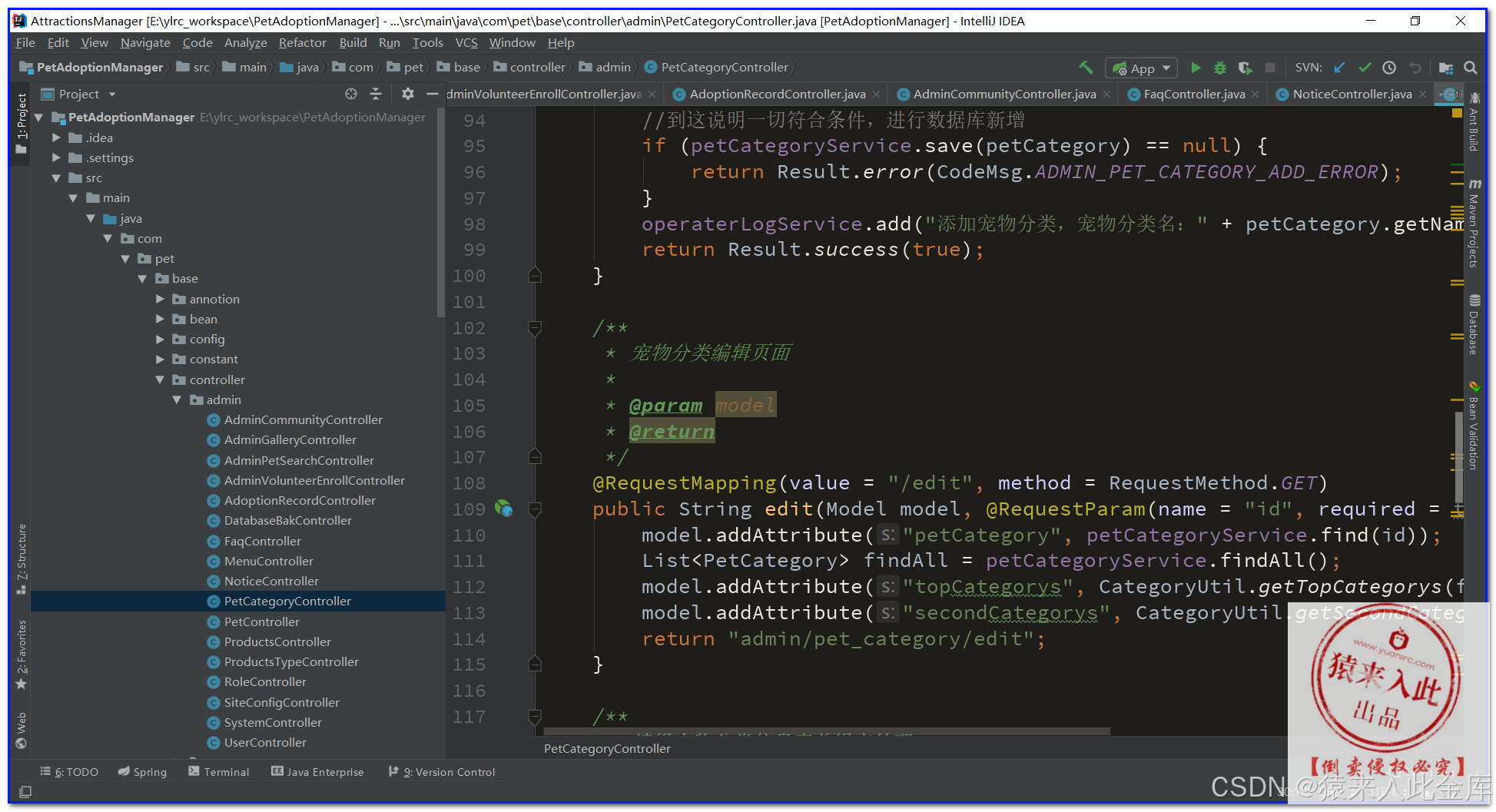1496x812 pixels.
Task: Open the Structure tool window
Action: (x=22, y=559)
